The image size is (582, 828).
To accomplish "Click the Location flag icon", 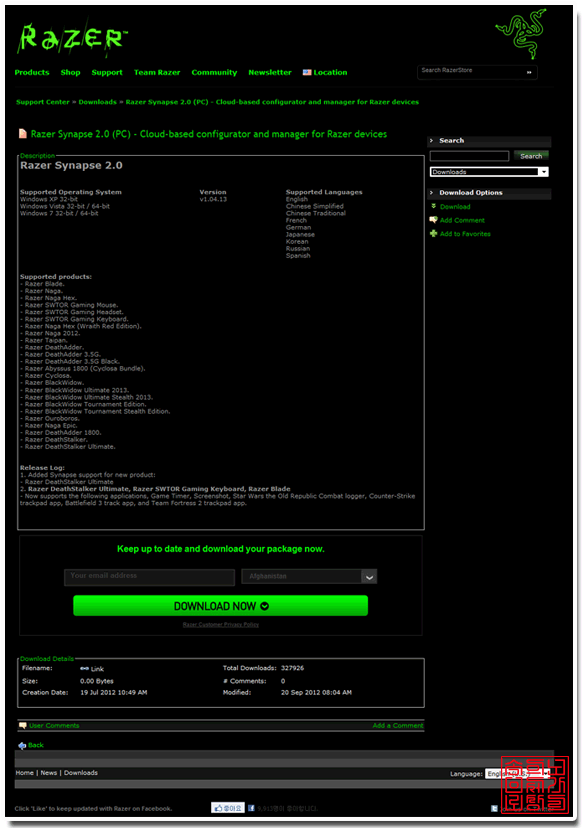I will click(307, 72).
